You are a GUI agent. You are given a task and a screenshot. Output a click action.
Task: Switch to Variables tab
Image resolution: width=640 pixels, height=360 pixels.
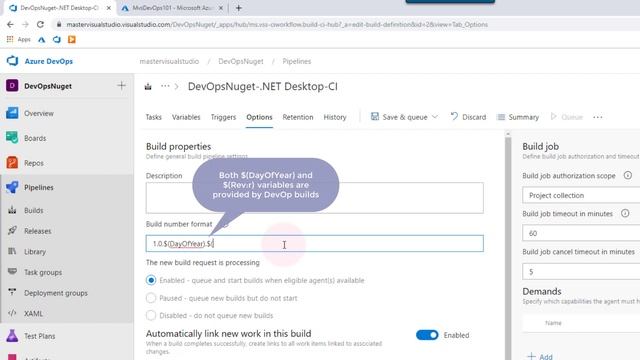[x=186, y=117]
